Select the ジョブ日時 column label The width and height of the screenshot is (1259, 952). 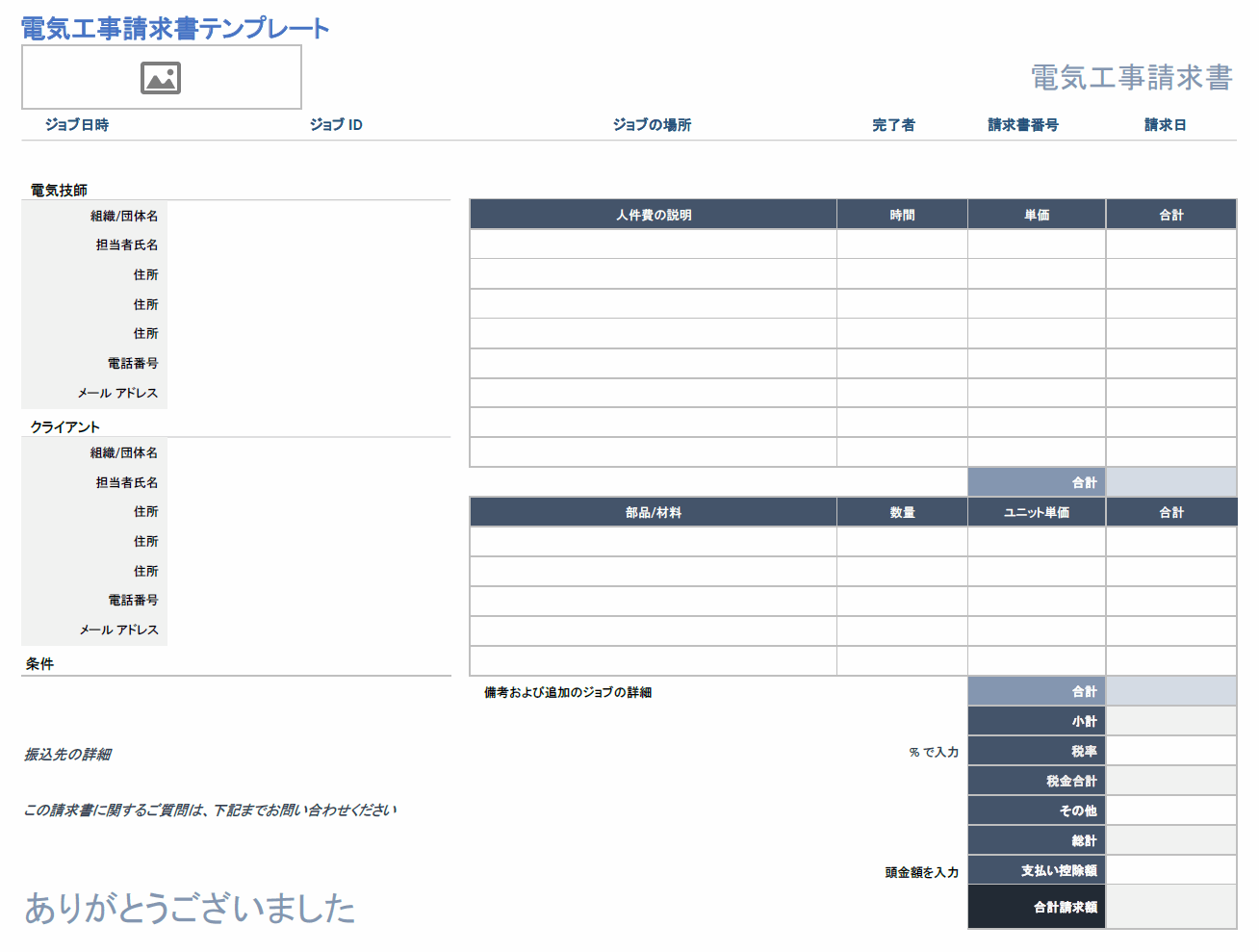(x=77, y=125)
